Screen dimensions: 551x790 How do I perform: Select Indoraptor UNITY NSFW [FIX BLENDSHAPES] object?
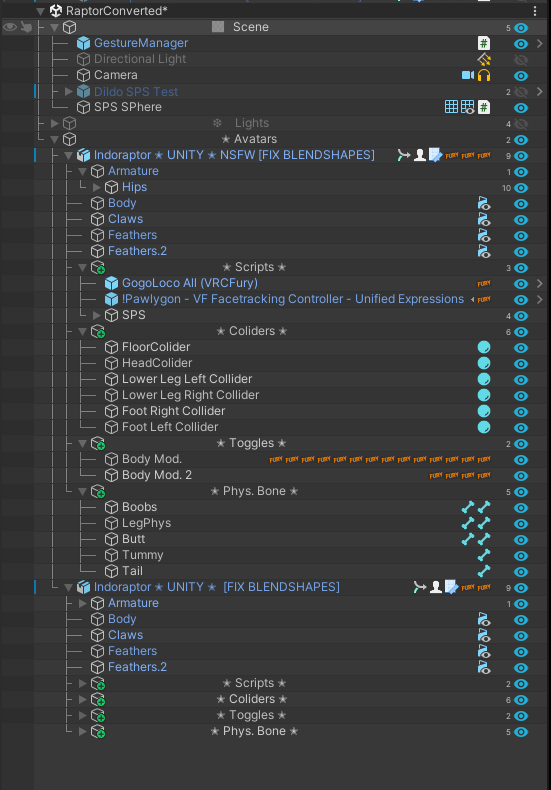(234, 155)
